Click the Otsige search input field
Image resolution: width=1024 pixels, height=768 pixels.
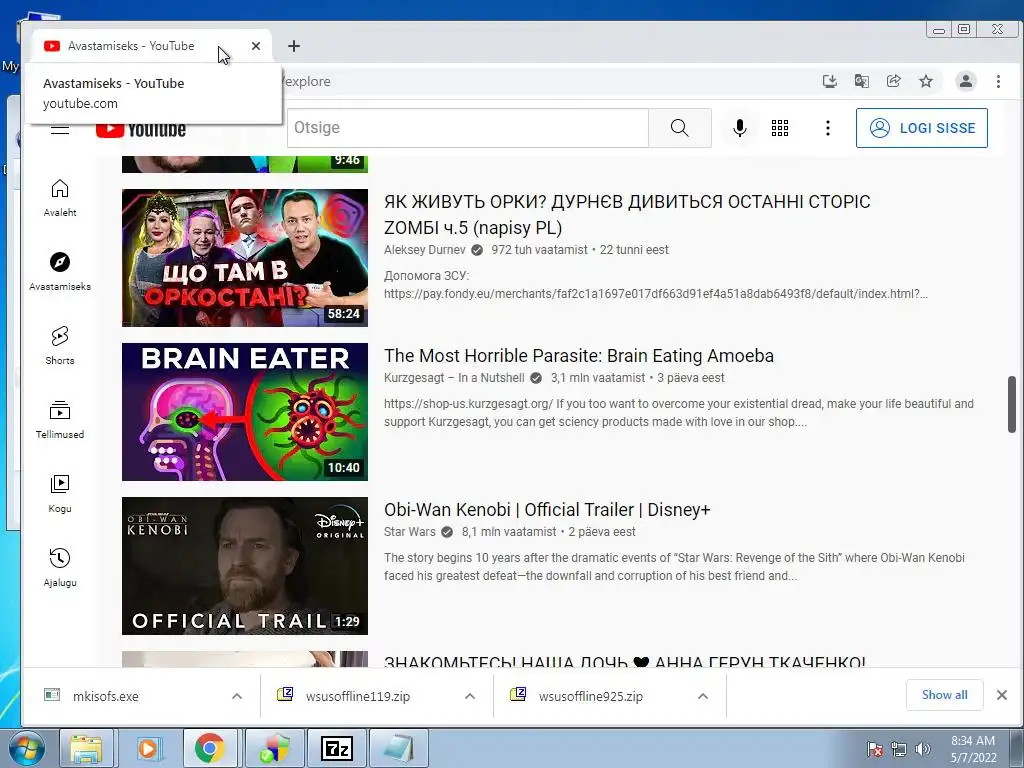pos(468,128)
